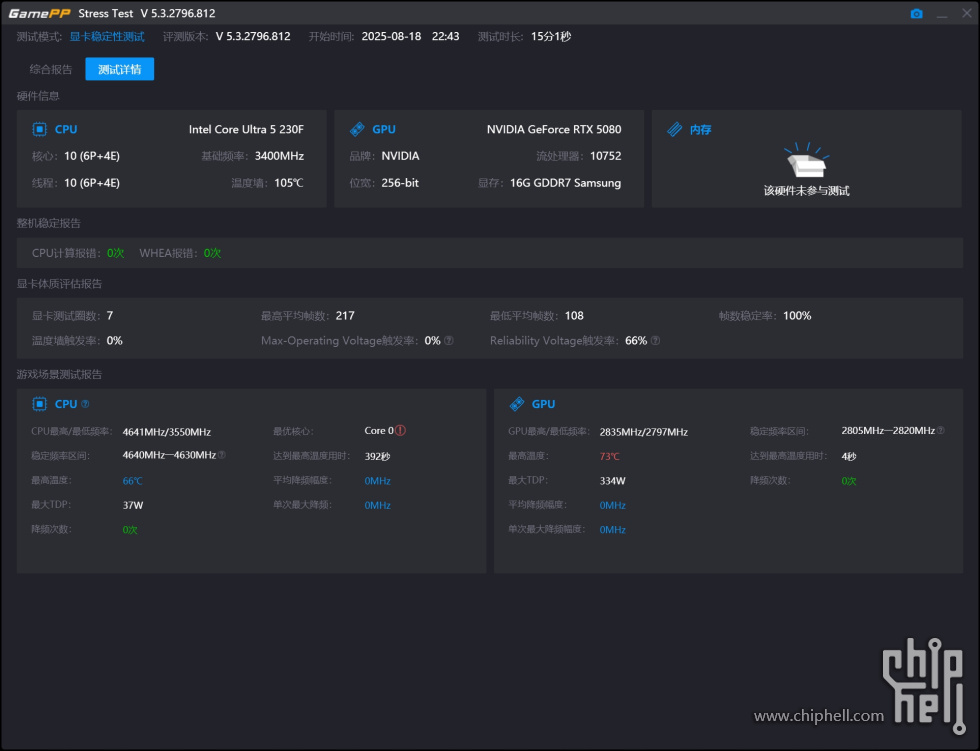Click the GPU 平均降频幅度 0MHz value
This screenshot has width=980, height=751.
click(x=612, y=505)
